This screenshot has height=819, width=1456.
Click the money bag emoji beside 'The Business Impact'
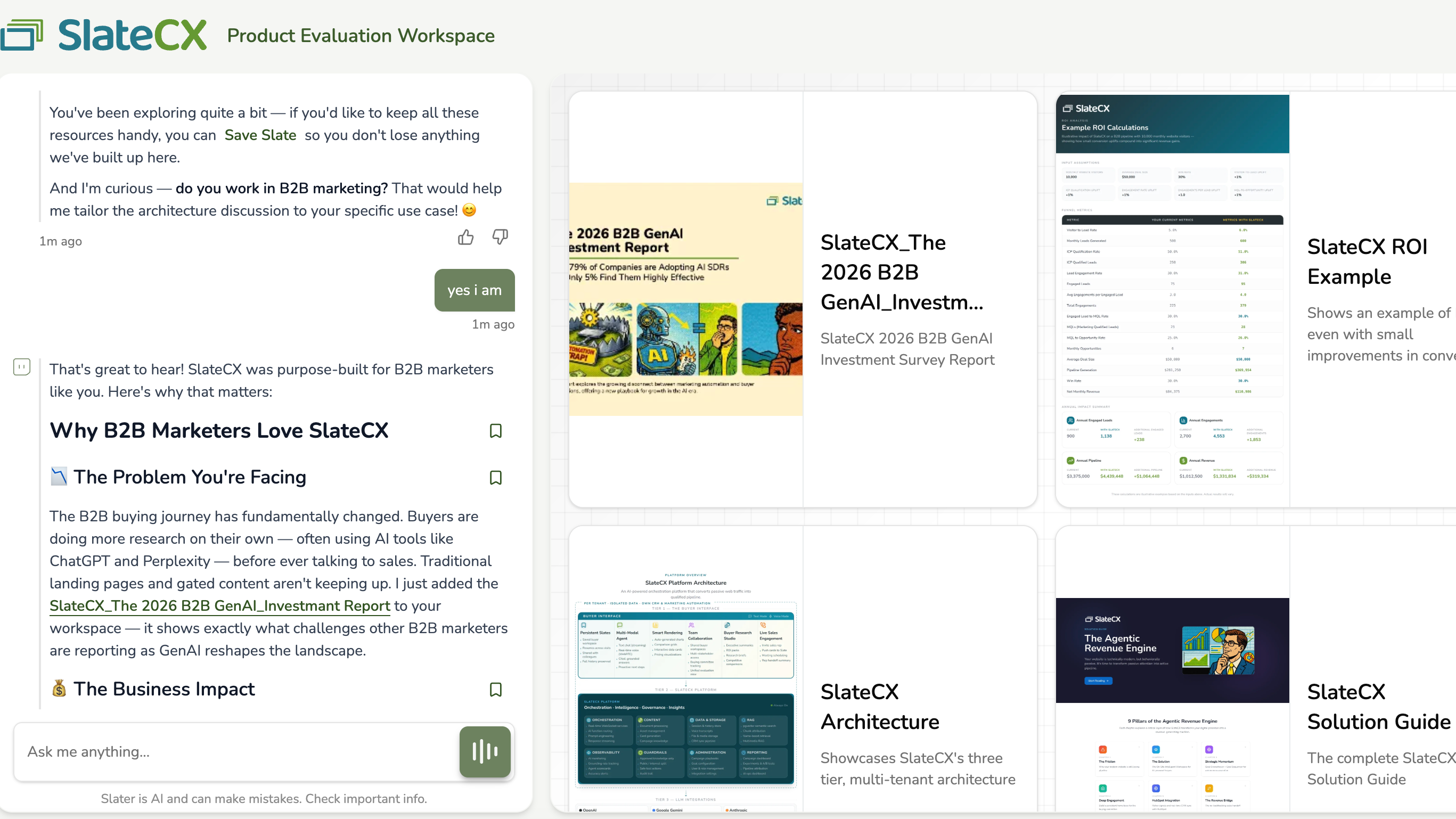(x=59, y=689)
